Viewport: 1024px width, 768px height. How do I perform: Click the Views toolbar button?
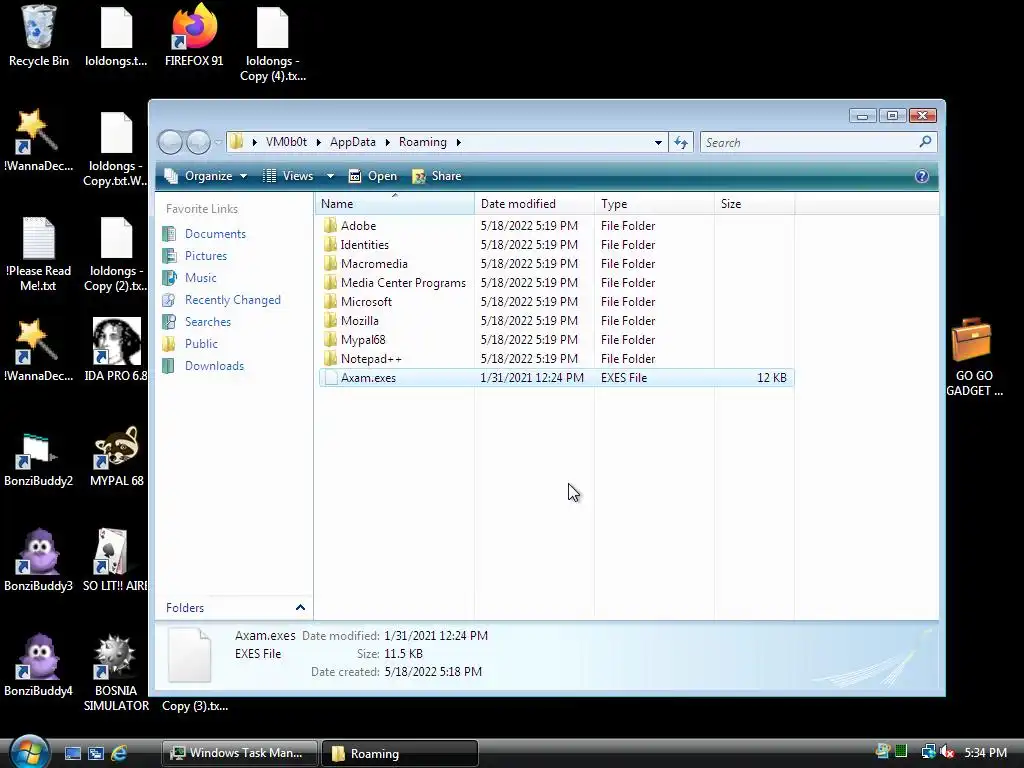288,176
